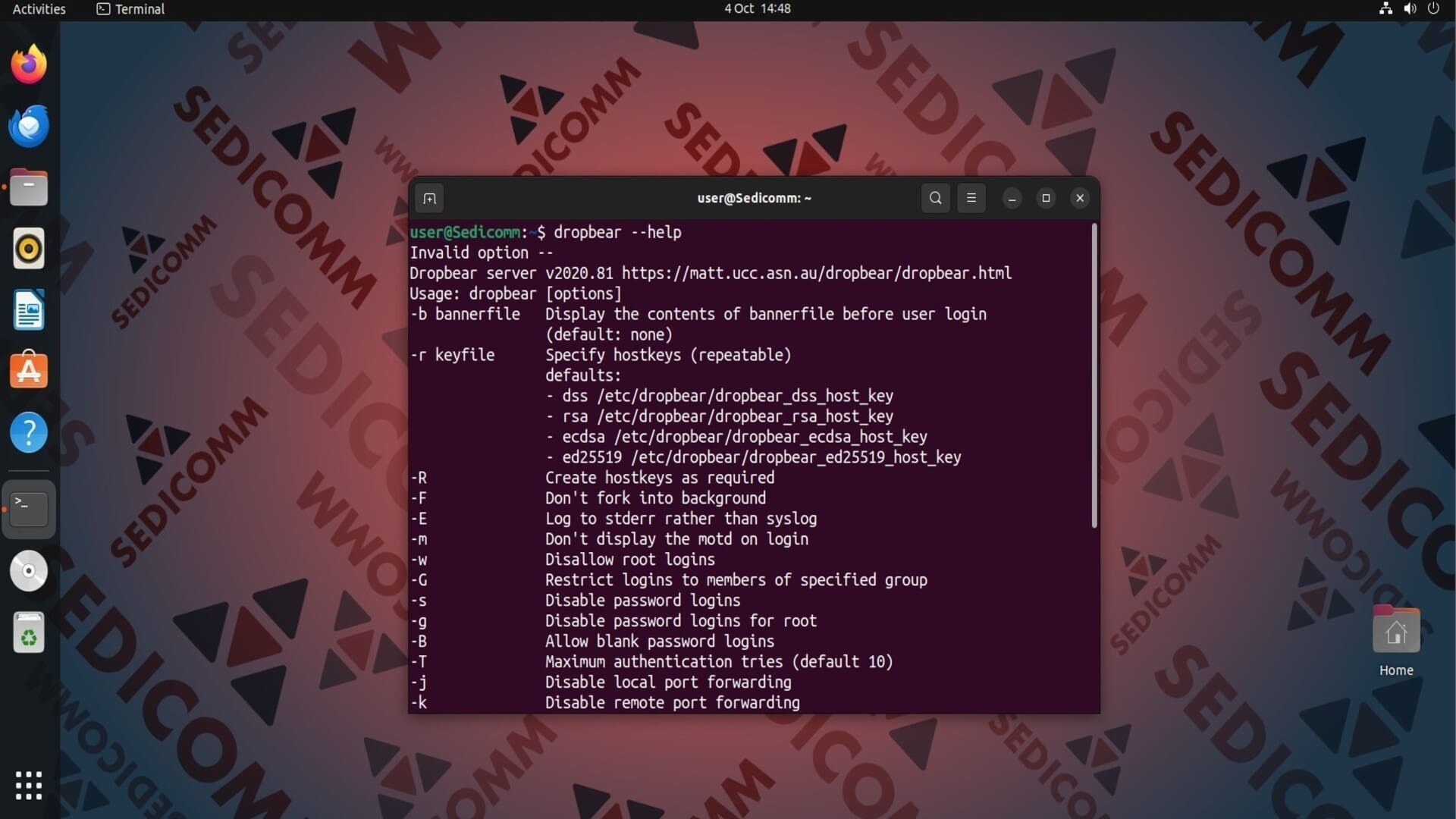Launch LibreOffice Writer from the dock
The image size is (1456, 819).
click(x=29, y=310)
